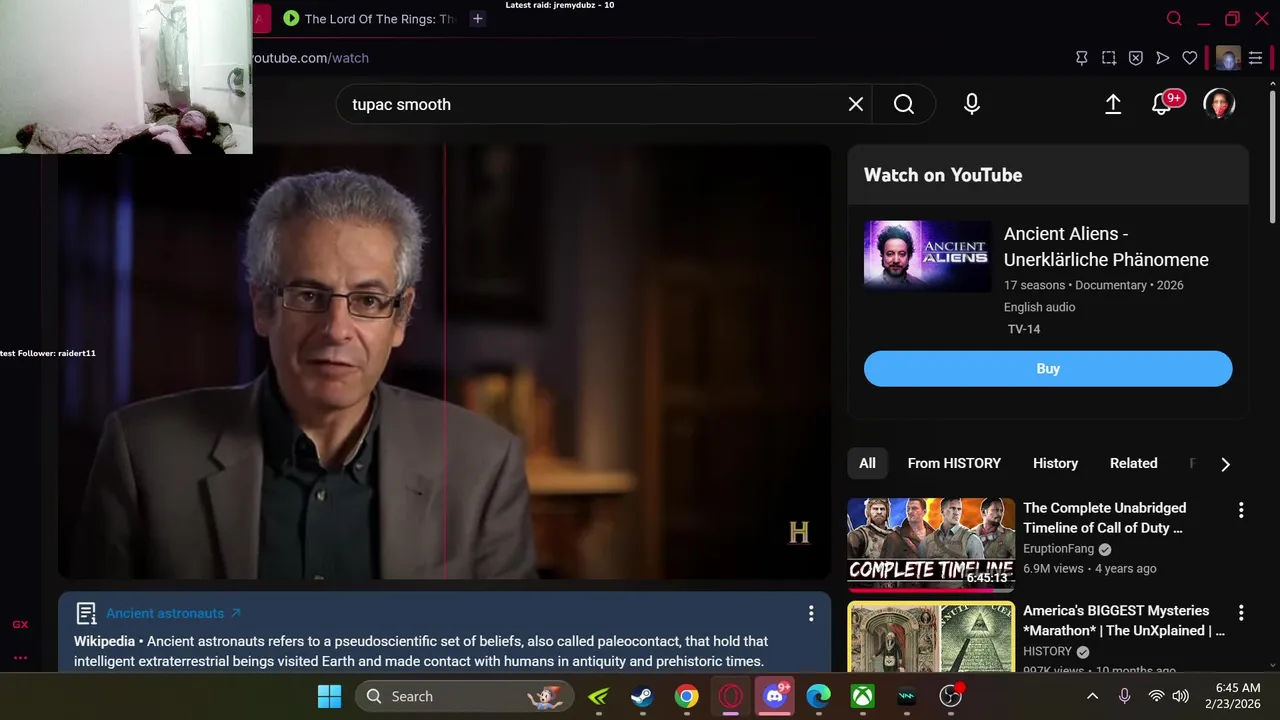Open Google Chrome from taskbar
The image size is (1280, 720).
tap(686, 696)
